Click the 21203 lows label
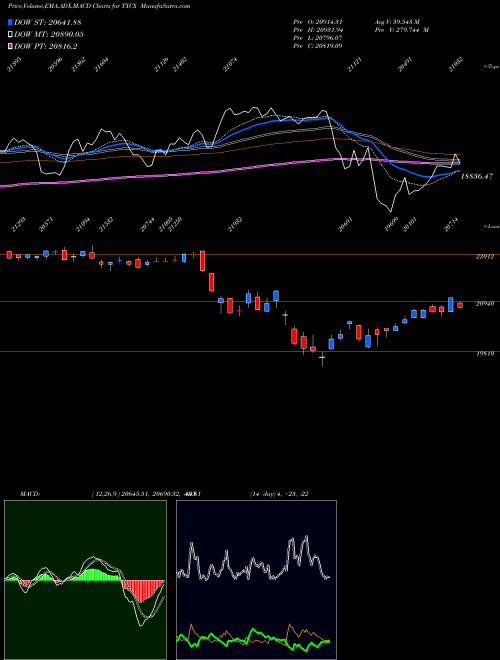The height and width of the screenshot is (660, 500). tap(18, 225)
